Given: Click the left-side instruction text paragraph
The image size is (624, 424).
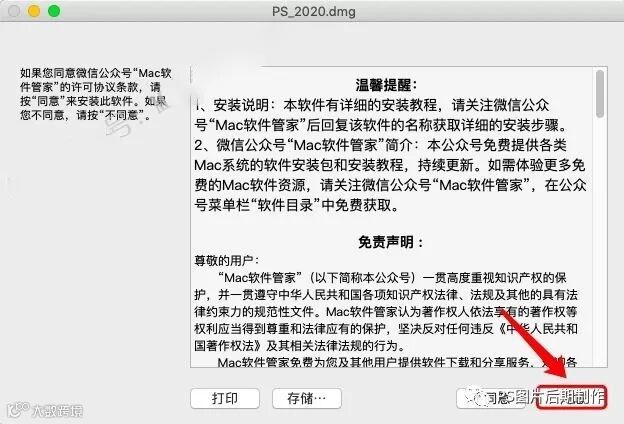Looking at the screenshot, I should point(96,94).
